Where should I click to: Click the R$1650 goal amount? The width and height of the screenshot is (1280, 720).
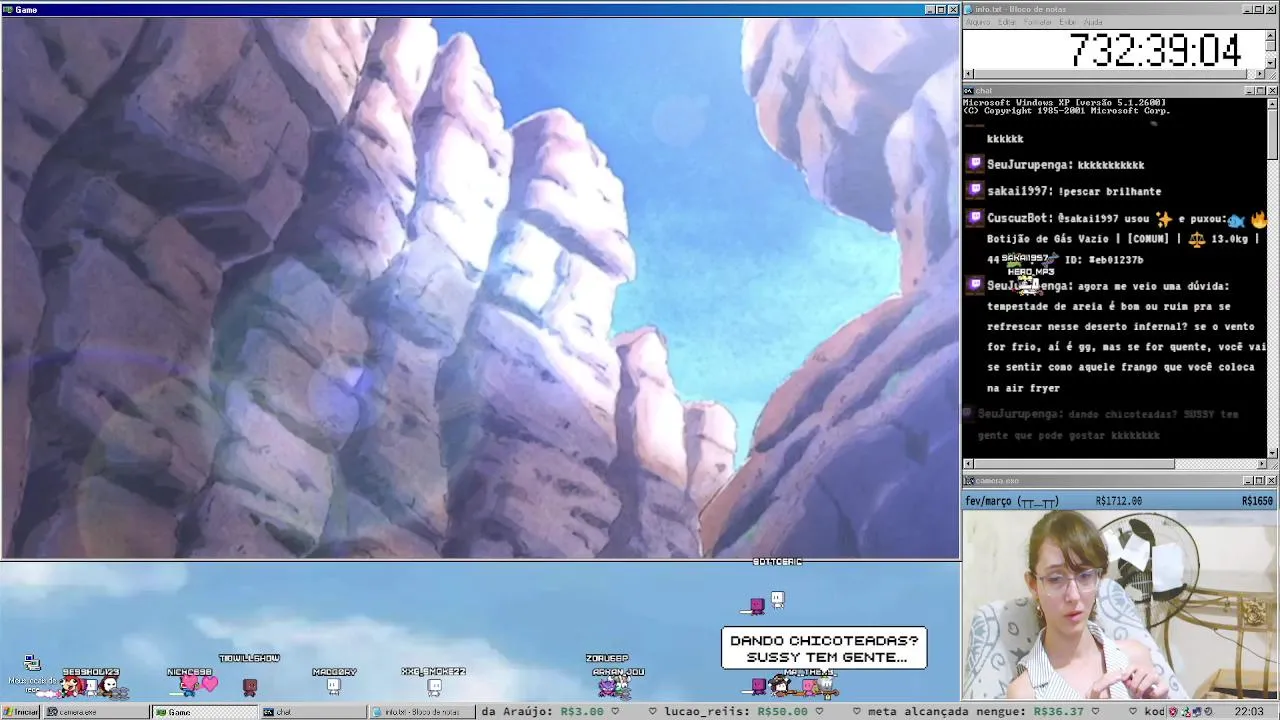pos(1257,501)
